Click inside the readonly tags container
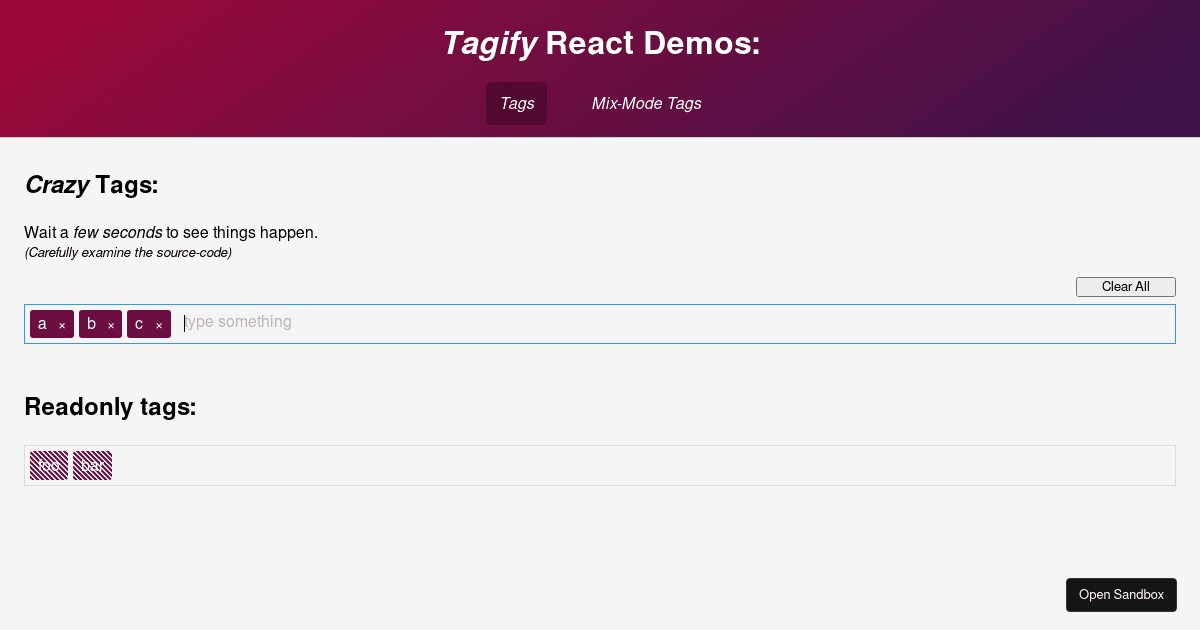Screen dimensions: 1200x630 tap(600, 465)
